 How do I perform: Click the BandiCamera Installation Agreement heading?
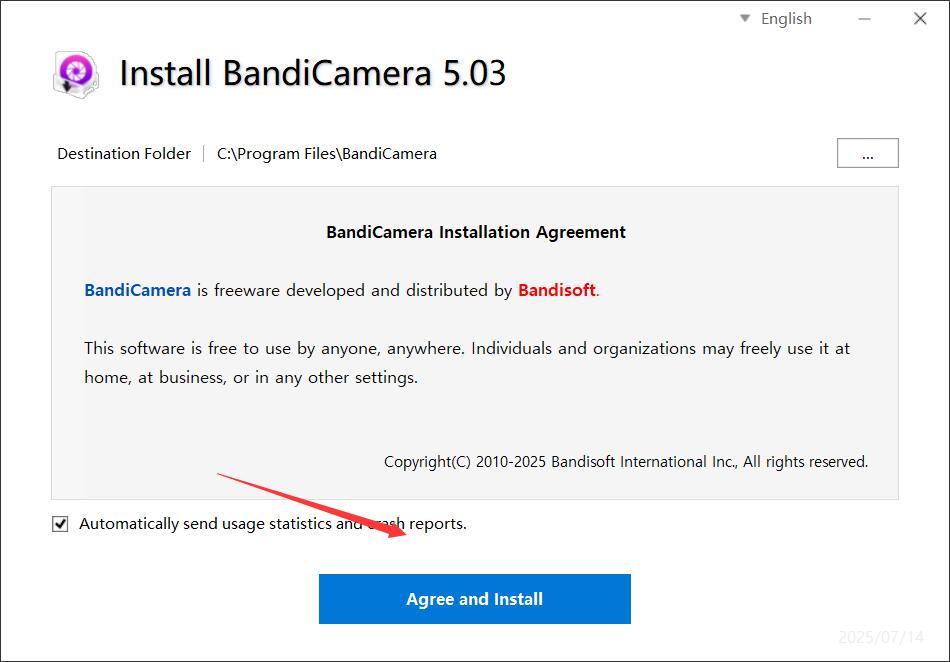tap(476, 232)
